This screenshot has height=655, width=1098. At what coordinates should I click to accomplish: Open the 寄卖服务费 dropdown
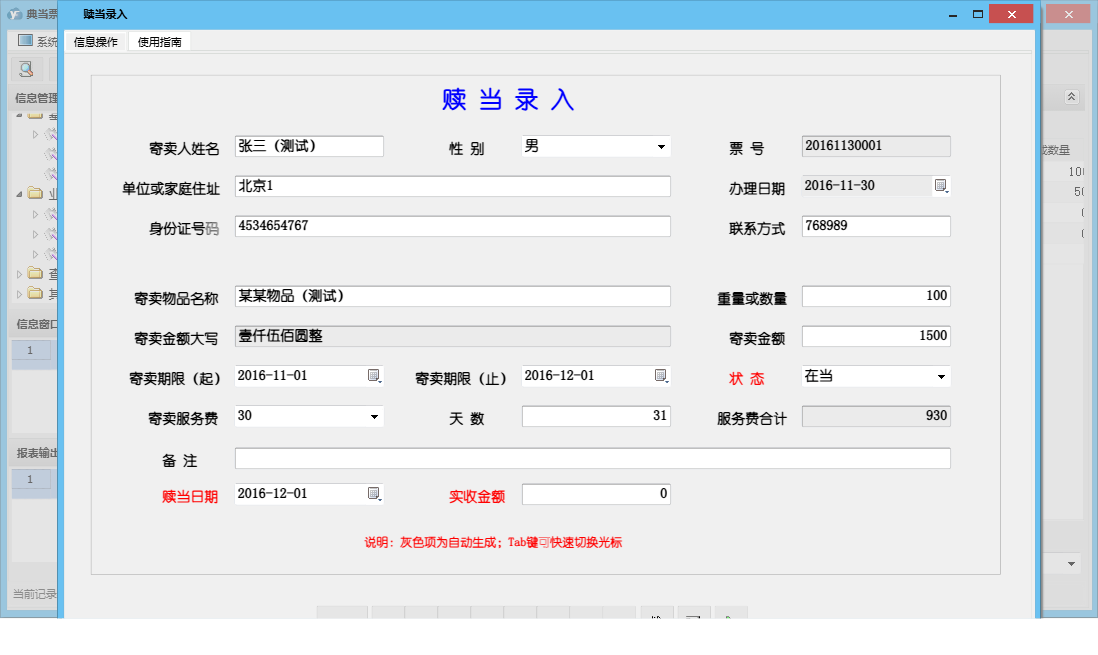(373, 416)
